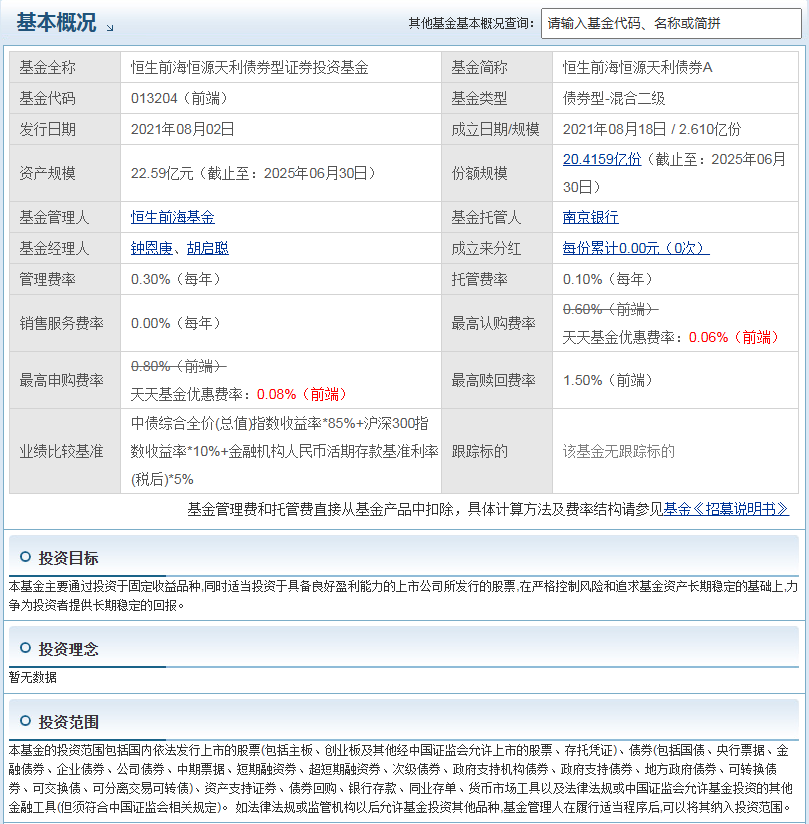Click the 基金全称 label cell
This screenshot has width=809, height=824.
(65, 67)
